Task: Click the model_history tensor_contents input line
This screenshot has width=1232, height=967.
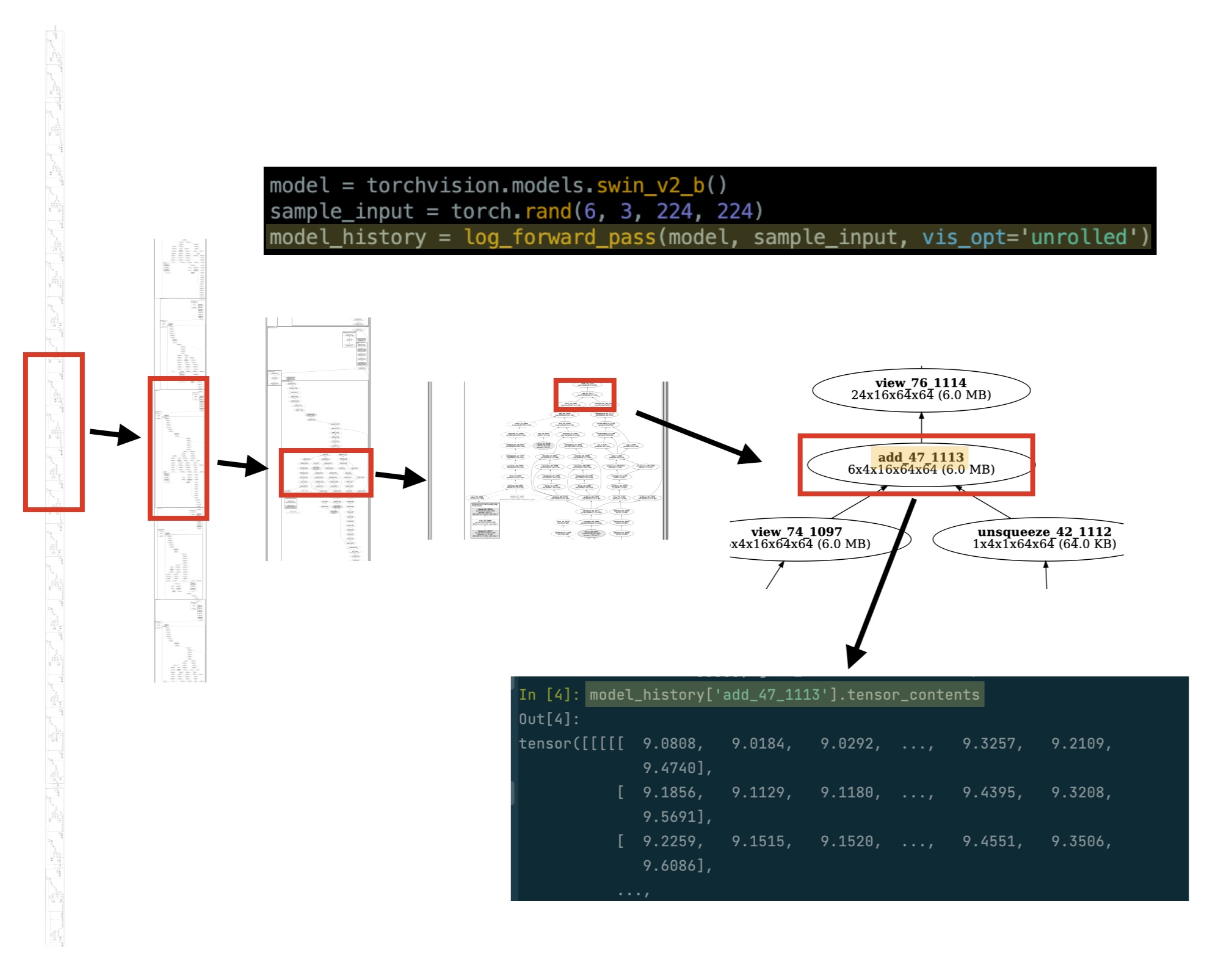Action: pyautogui.click(x=784, y=695)
